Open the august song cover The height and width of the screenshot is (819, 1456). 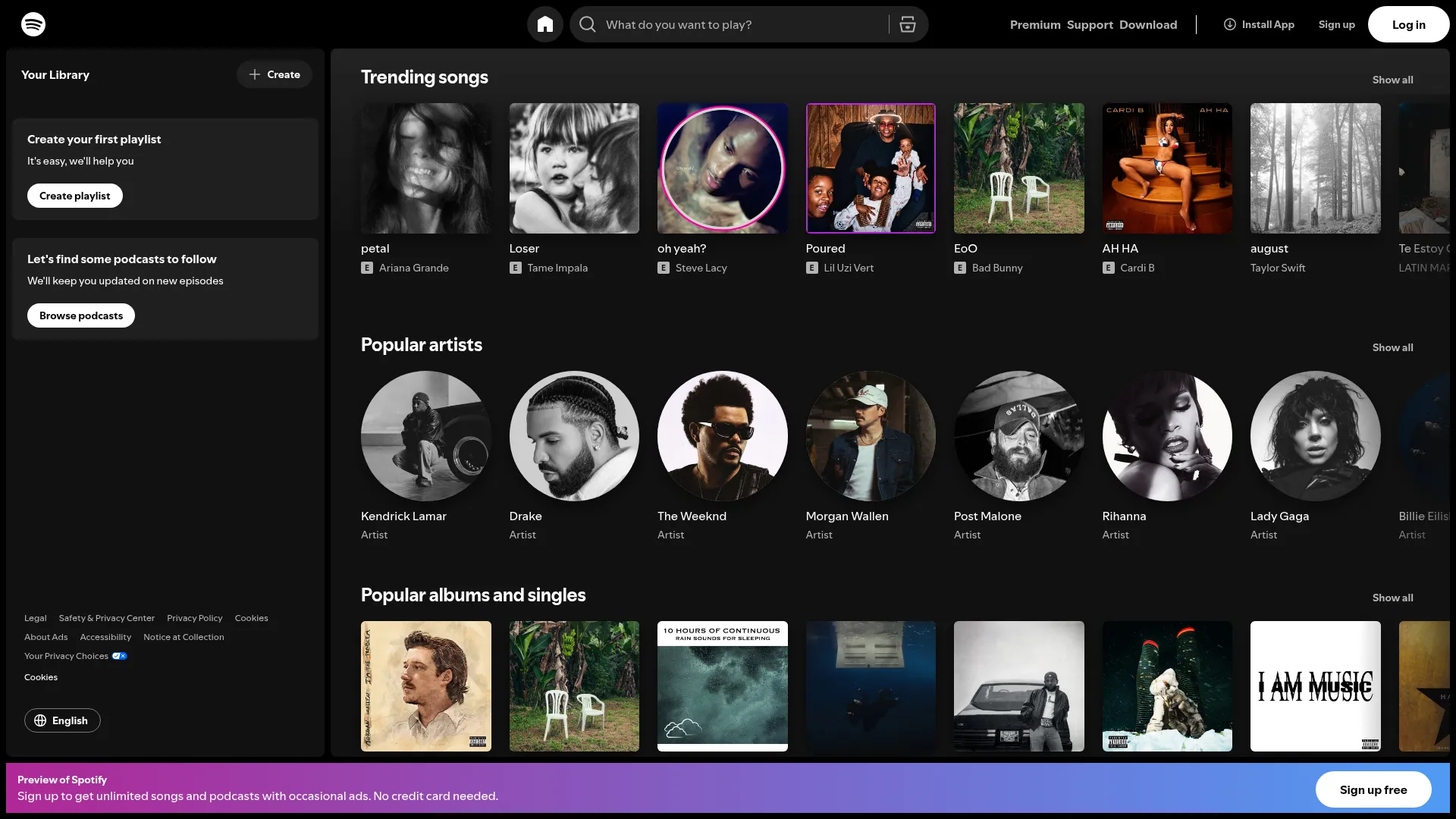[1316, 168]
